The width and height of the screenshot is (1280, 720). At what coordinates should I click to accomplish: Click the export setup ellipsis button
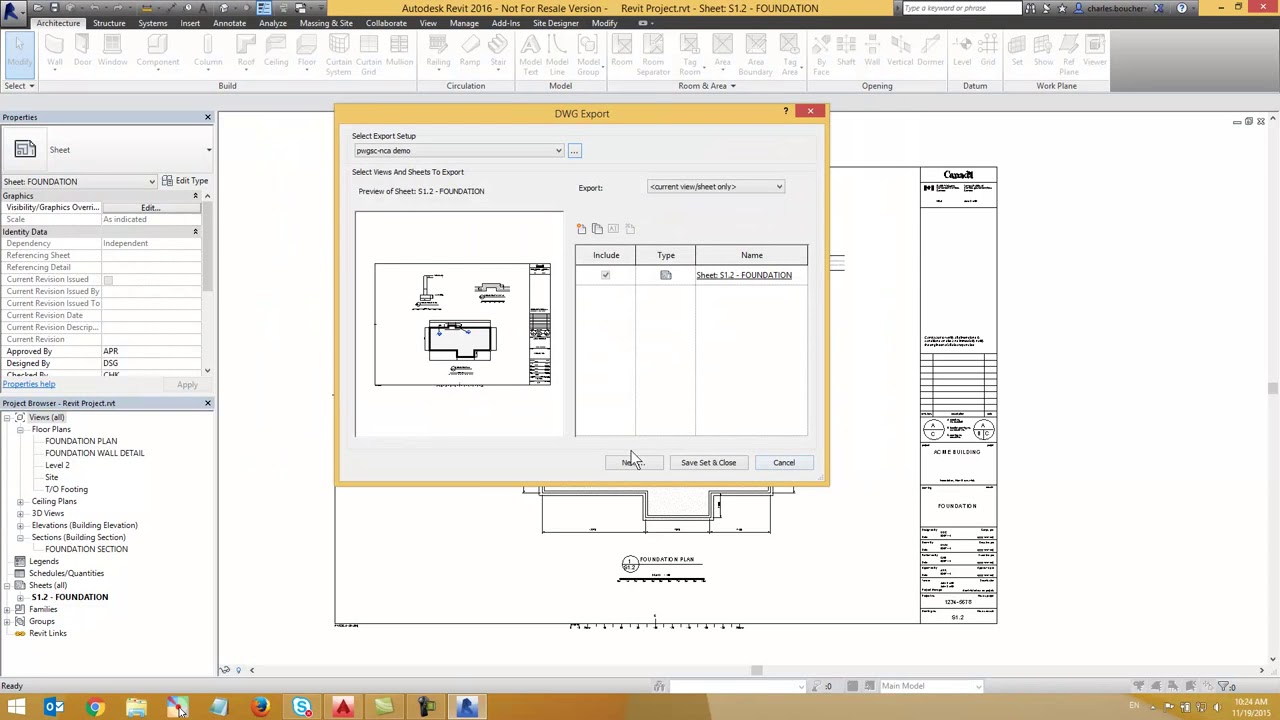point(574,151)
